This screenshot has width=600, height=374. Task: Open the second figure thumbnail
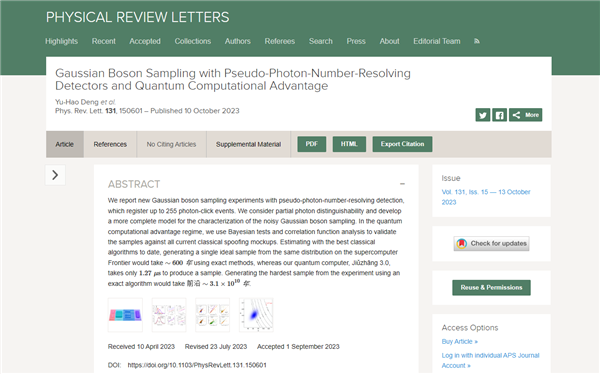tap(169, 315)
